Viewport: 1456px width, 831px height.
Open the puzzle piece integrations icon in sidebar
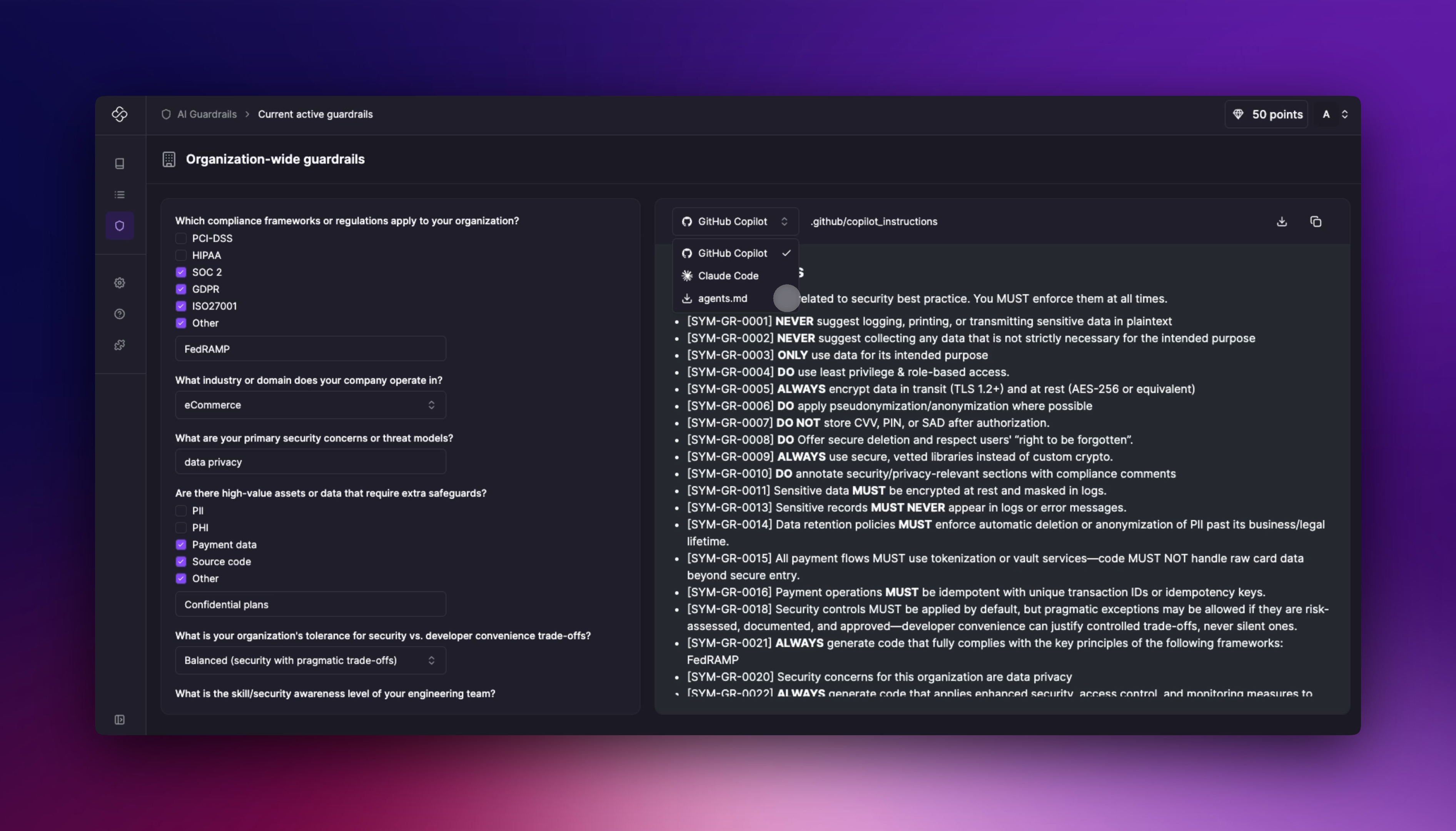point(119,345)
